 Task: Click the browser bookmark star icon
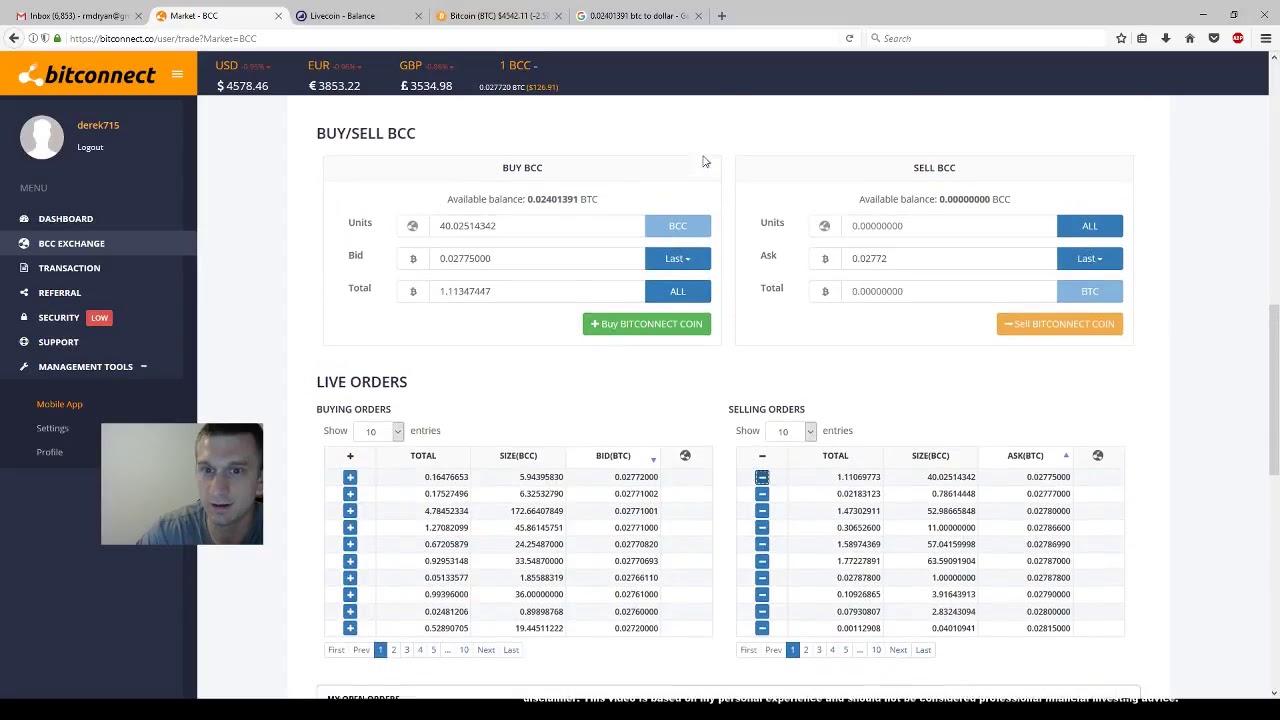1121,38
